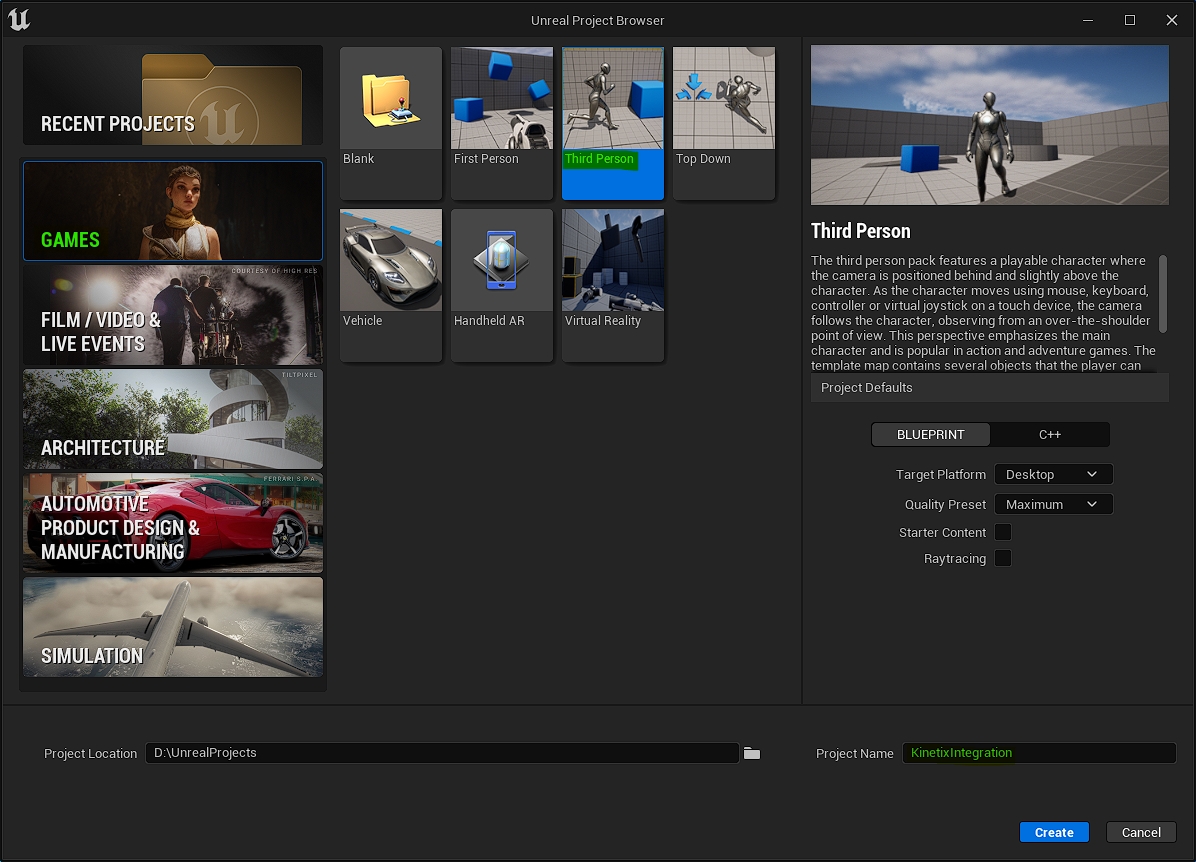The height and width of the screenshot is (862, 1196).
Task: Select the Virtual Reality template
Action: click(x=612, y=284)
